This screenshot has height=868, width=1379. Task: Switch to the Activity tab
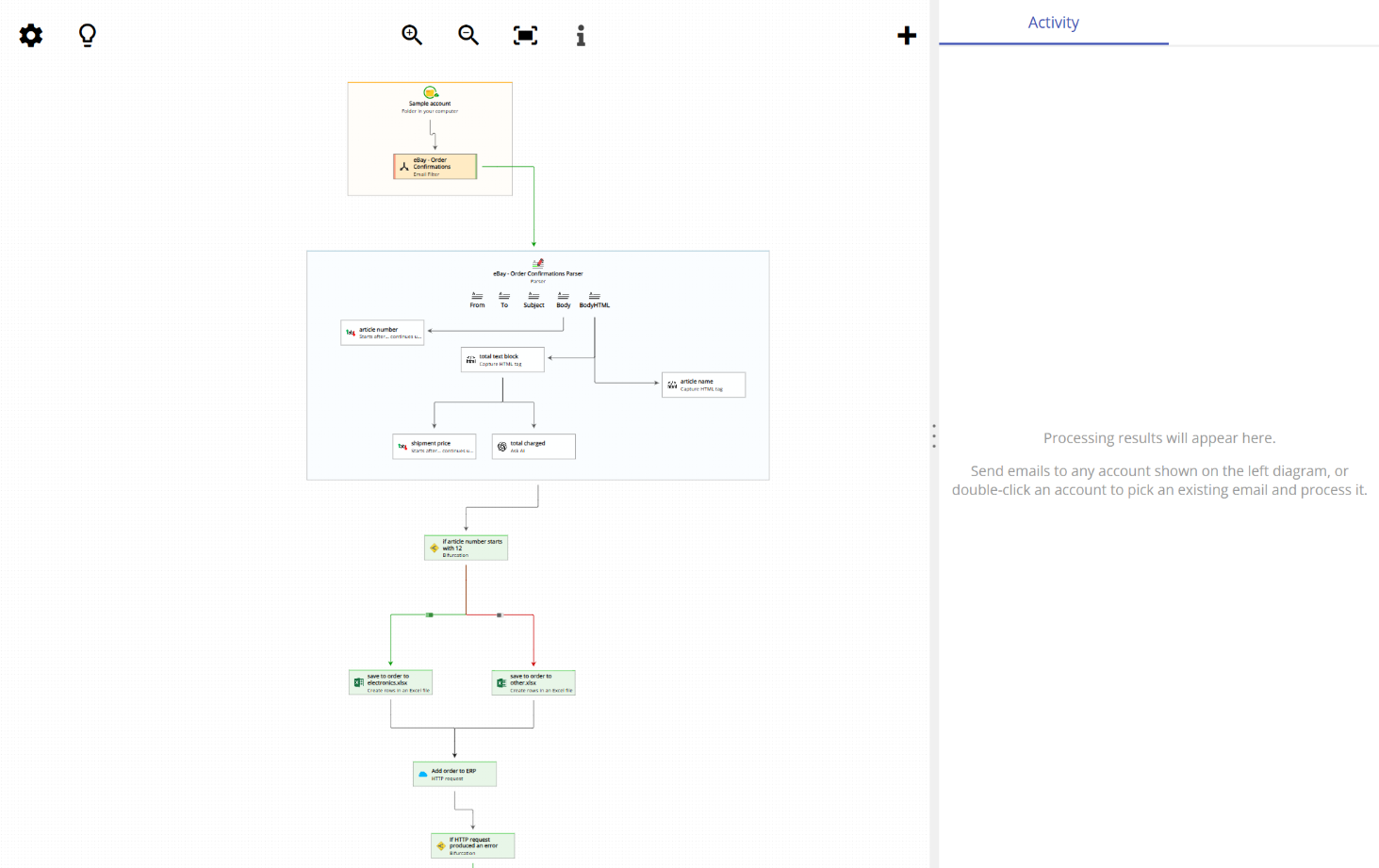(1053, 22)
